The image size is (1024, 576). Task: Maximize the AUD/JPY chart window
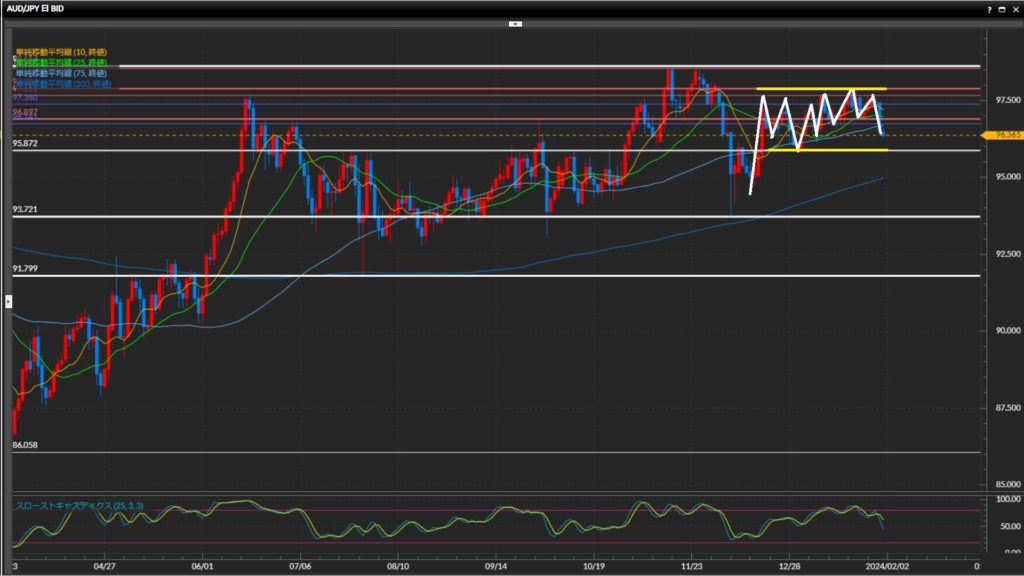click(1002, 8)
